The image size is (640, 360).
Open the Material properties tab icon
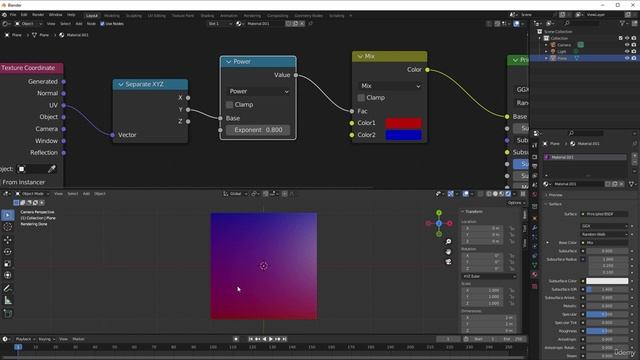[x=535, y=275]
